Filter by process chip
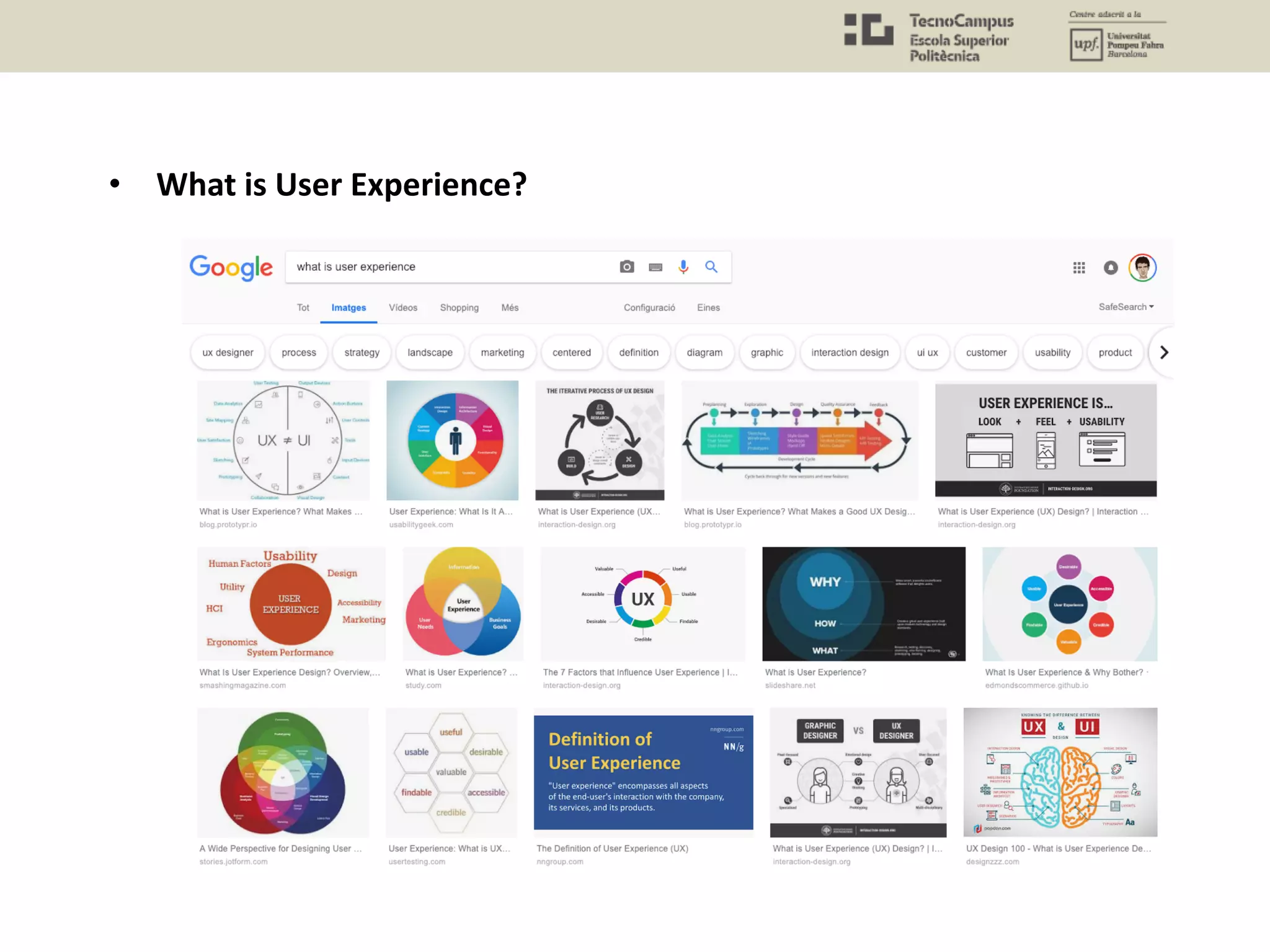 point(299,352)
